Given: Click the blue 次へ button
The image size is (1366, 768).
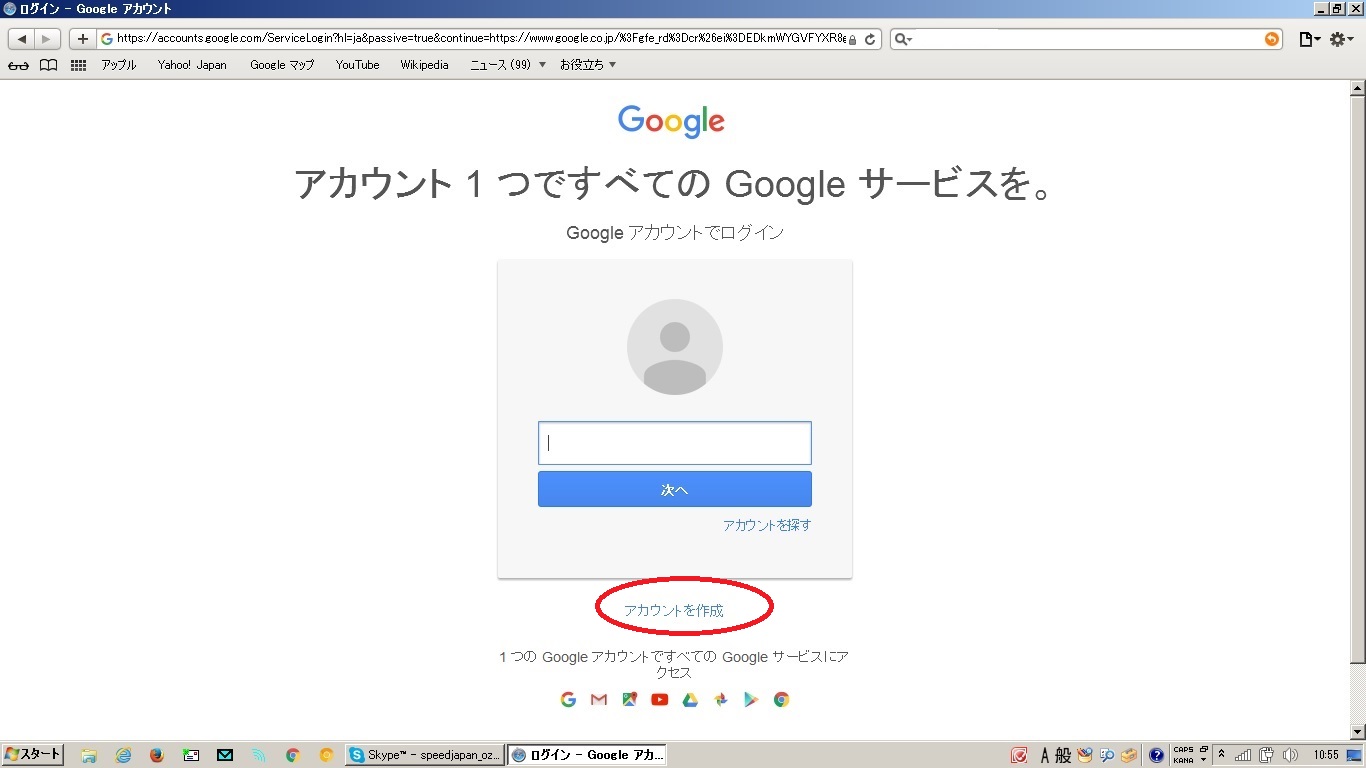Looking at the screenshot, I should pyautogui.click(x=675, y=489).
